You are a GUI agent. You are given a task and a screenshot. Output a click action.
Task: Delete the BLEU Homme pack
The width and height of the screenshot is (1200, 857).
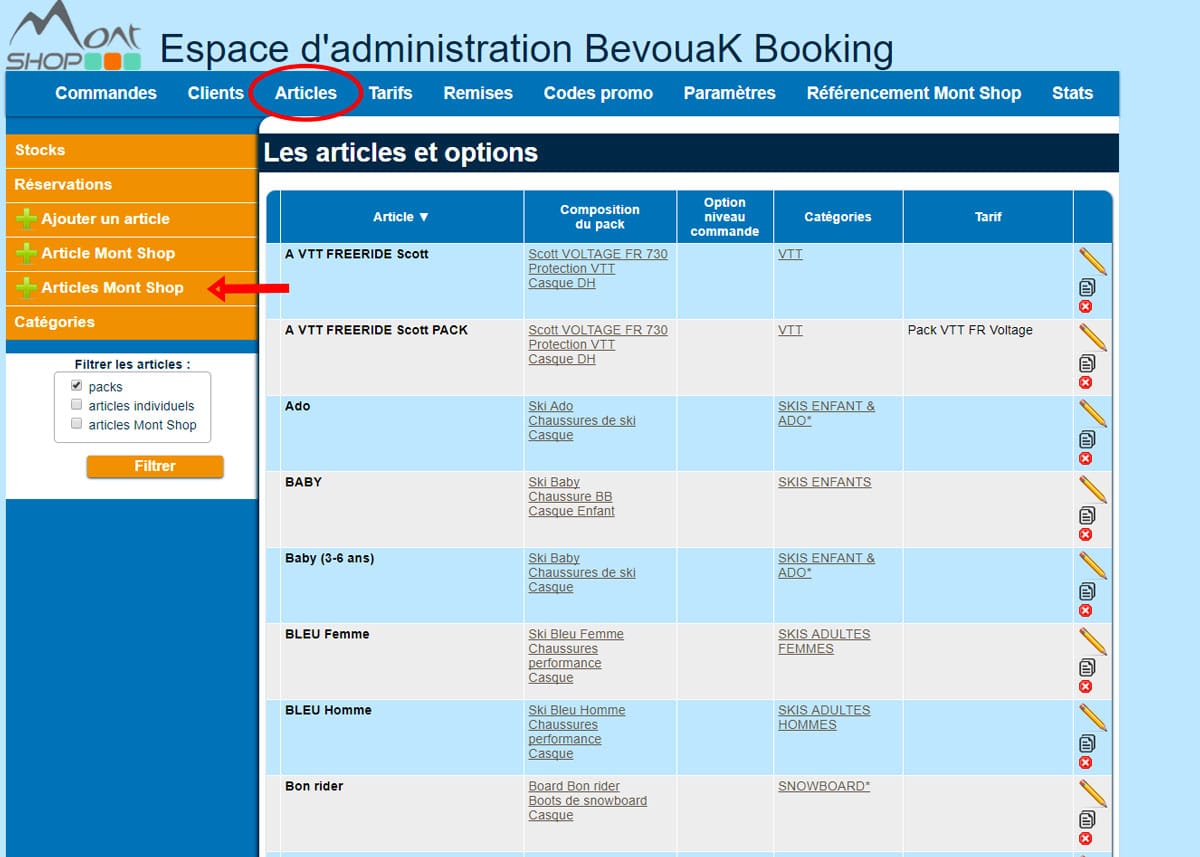1085,762
